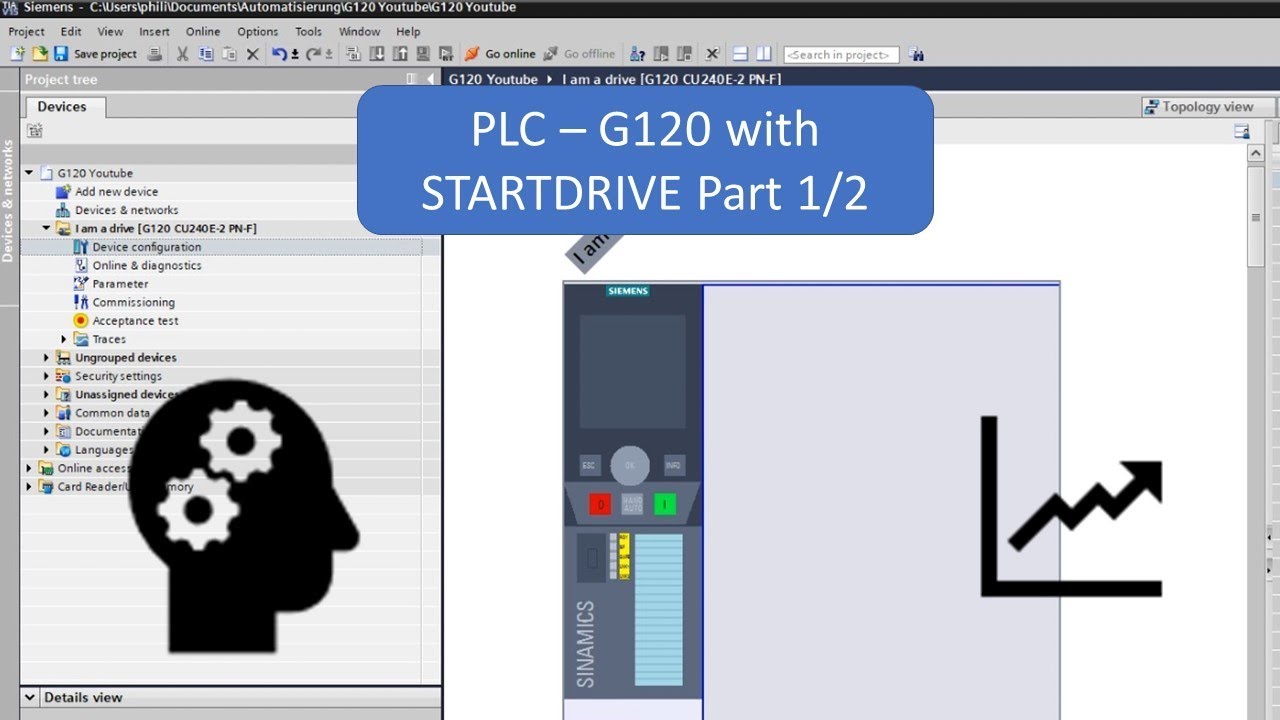Click the Open project folder icon
This screenshot has width=1280, height=720.
tap(39, 54)
